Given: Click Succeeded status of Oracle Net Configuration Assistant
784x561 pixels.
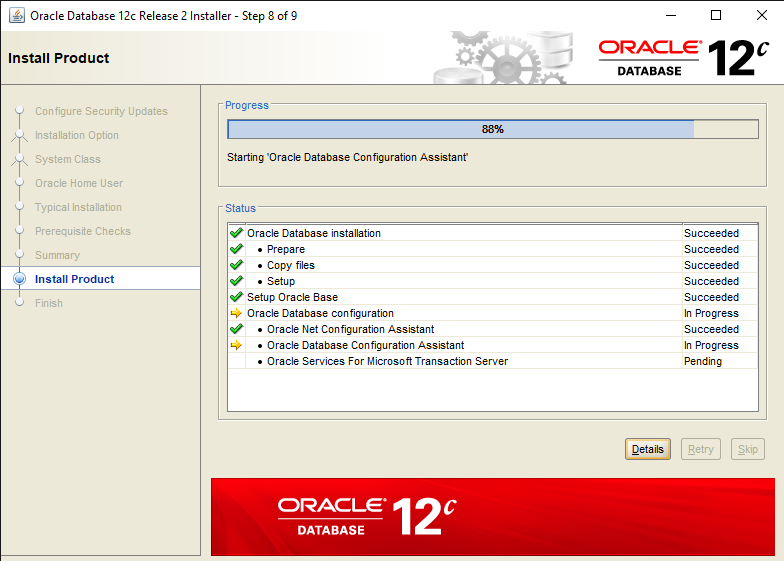Looking at the screenshot, I should 711,329.
